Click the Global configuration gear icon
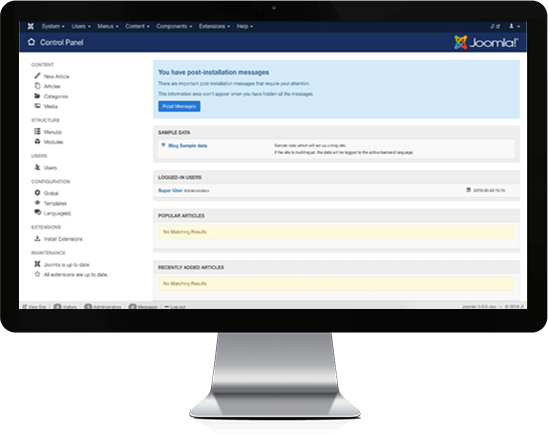Screen dimensions: 548x436 pyautogui.click(x=37, y=192)
